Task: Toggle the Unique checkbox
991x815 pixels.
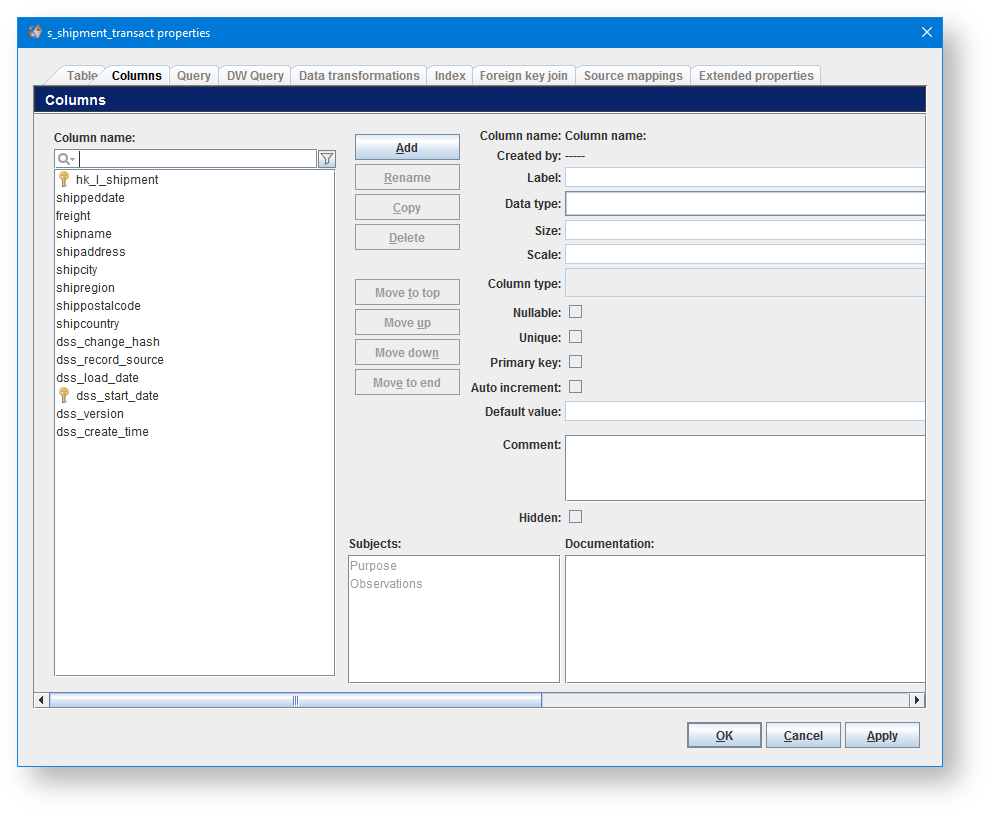Action: click(x=575, y=337)
